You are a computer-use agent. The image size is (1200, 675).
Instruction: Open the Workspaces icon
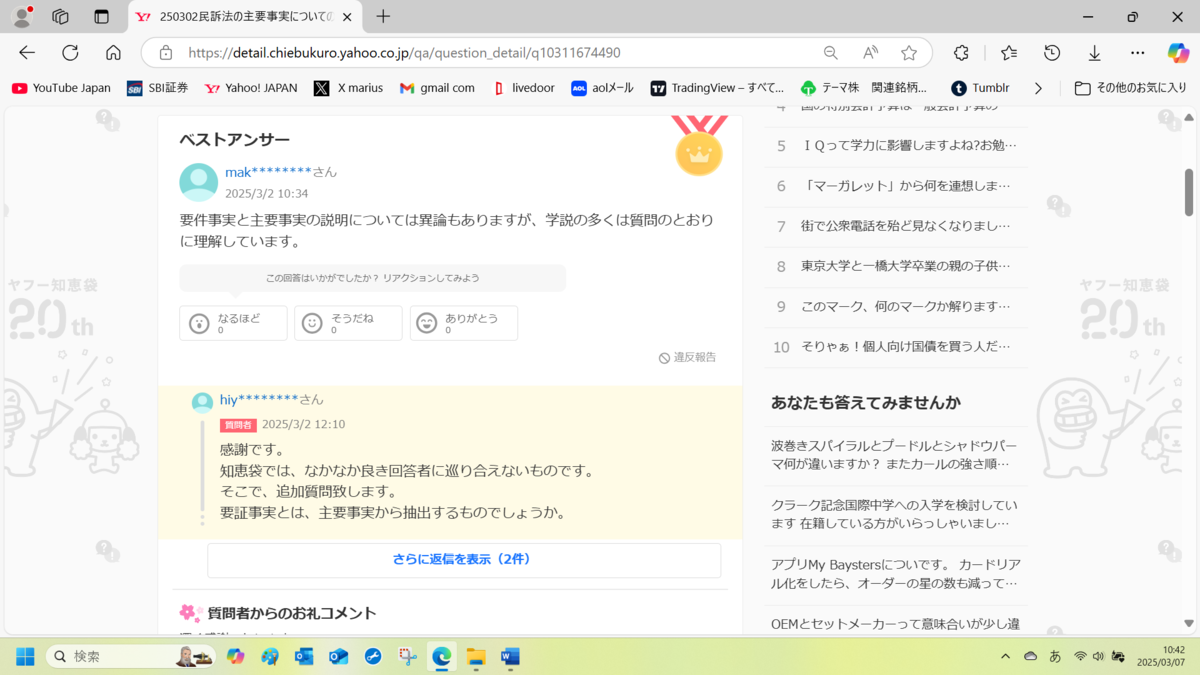[61, 17]
